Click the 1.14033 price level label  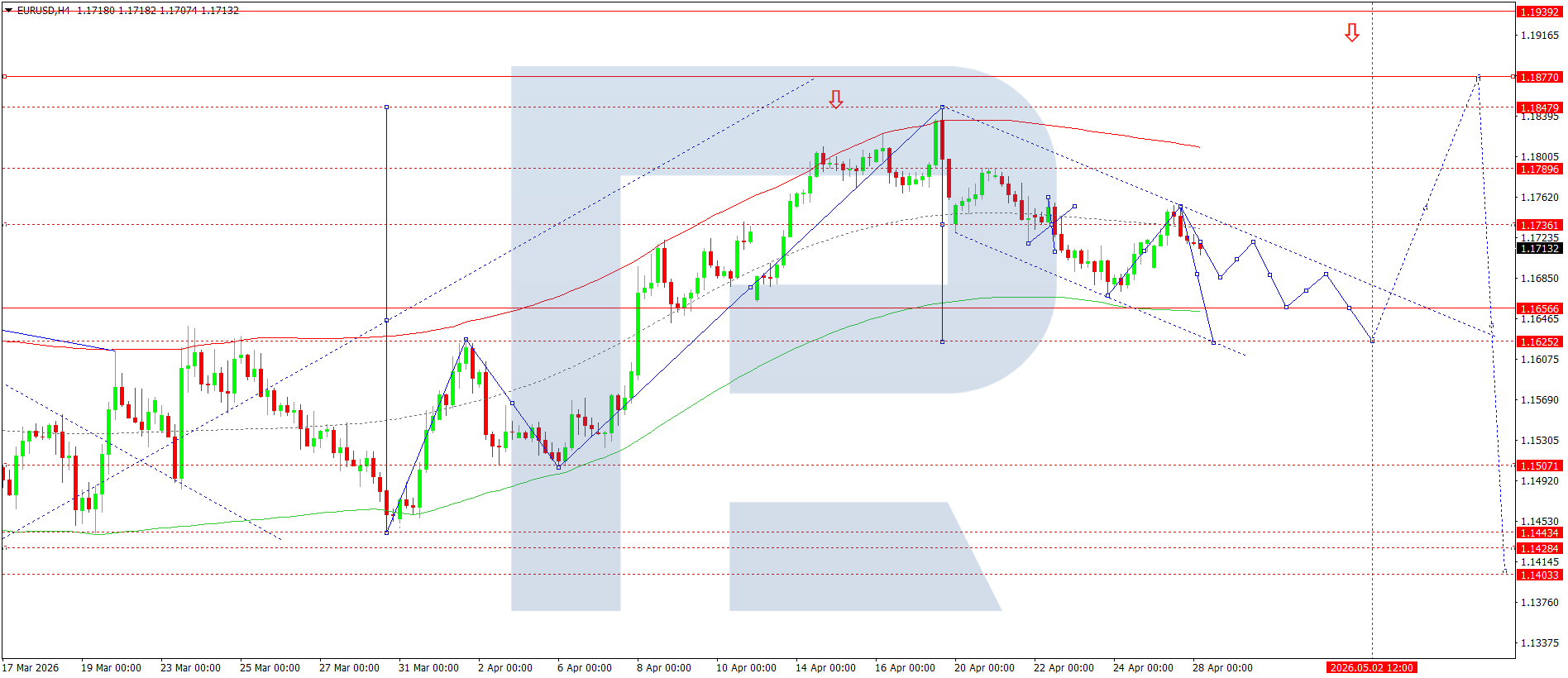(1539, 575)
